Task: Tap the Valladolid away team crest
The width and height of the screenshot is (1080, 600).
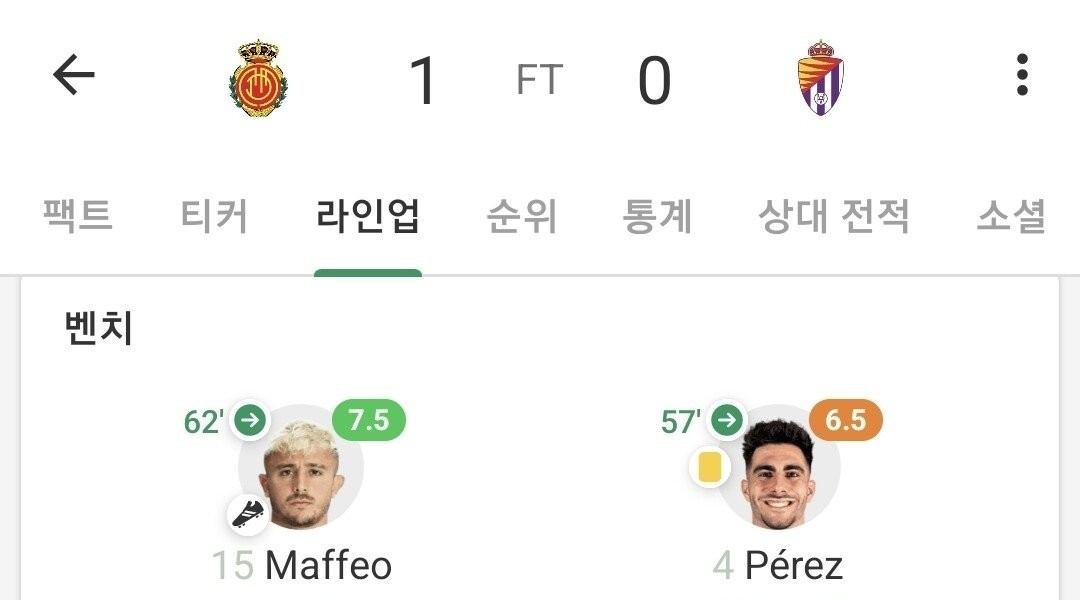Action: 820,78
